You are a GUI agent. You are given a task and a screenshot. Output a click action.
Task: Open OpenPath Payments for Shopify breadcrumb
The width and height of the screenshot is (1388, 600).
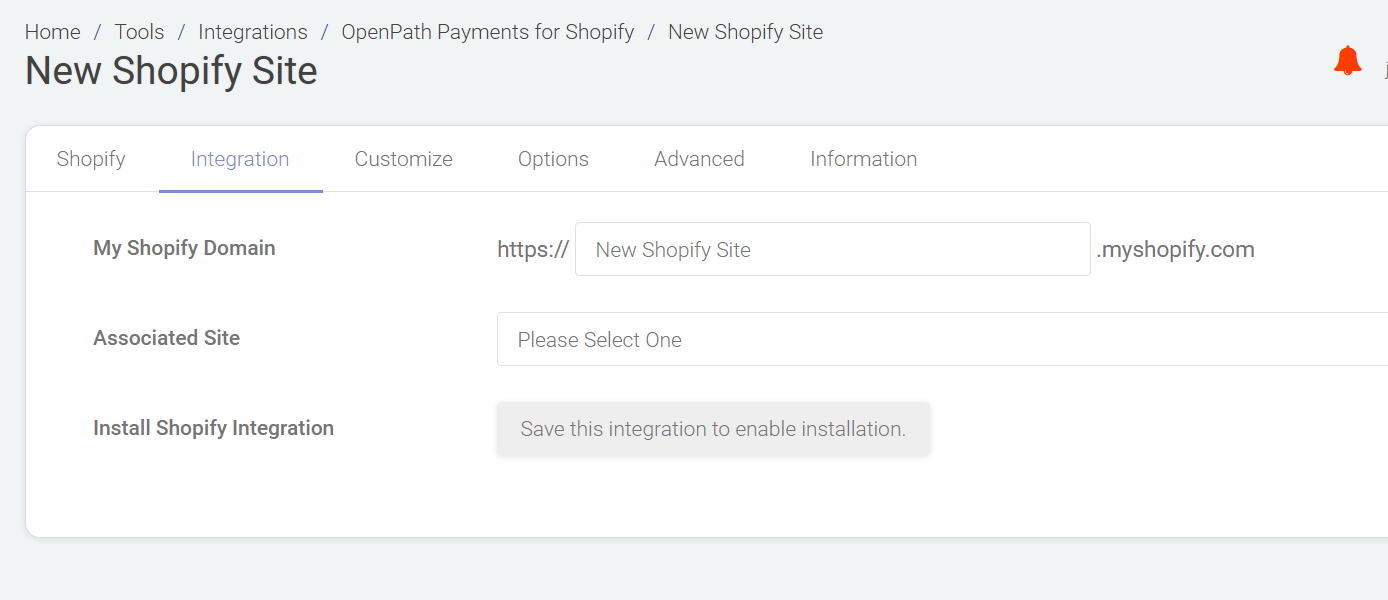pos(488,32)
